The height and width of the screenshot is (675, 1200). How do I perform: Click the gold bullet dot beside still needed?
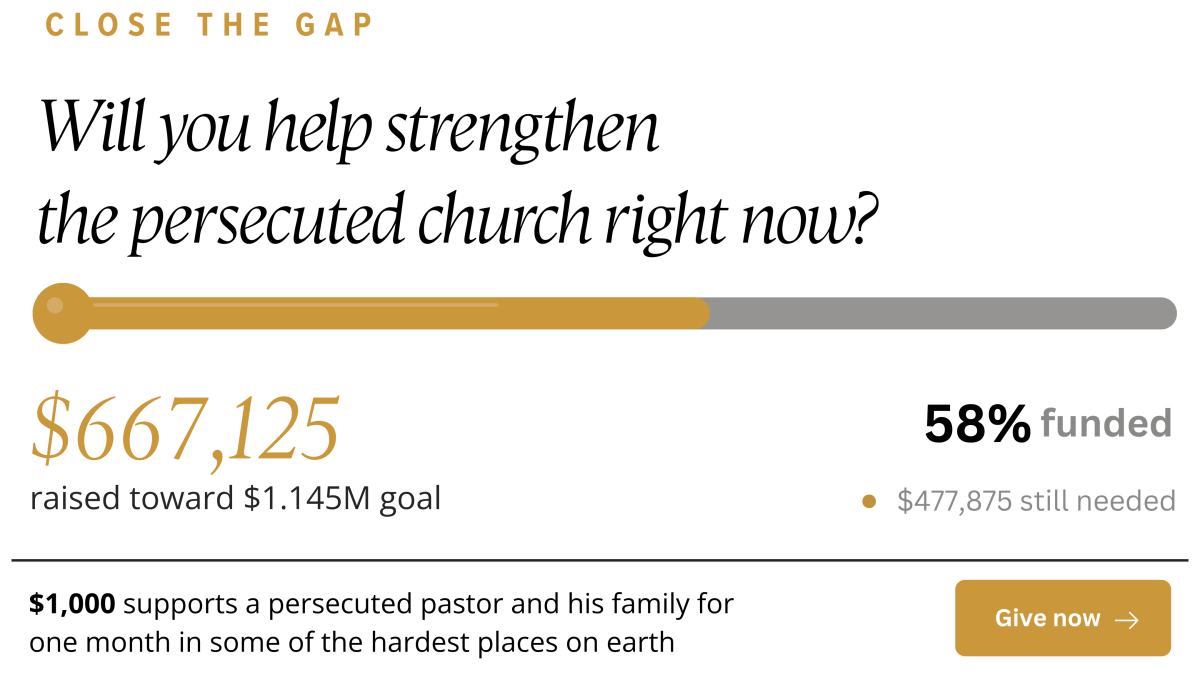(869, 501)
